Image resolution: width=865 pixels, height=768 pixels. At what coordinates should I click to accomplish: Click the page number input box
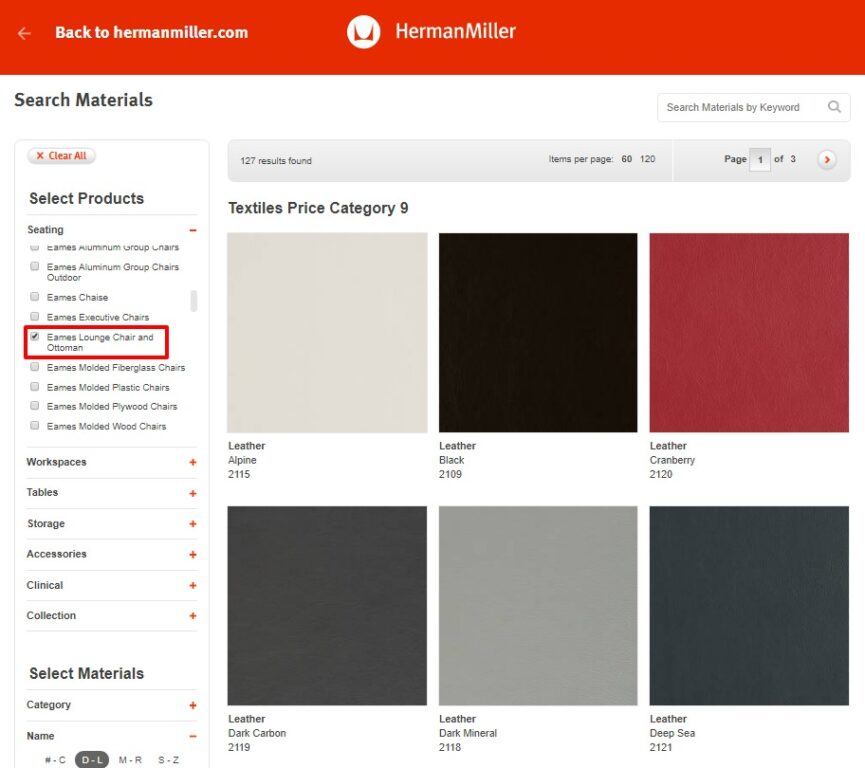coord(760,159)
